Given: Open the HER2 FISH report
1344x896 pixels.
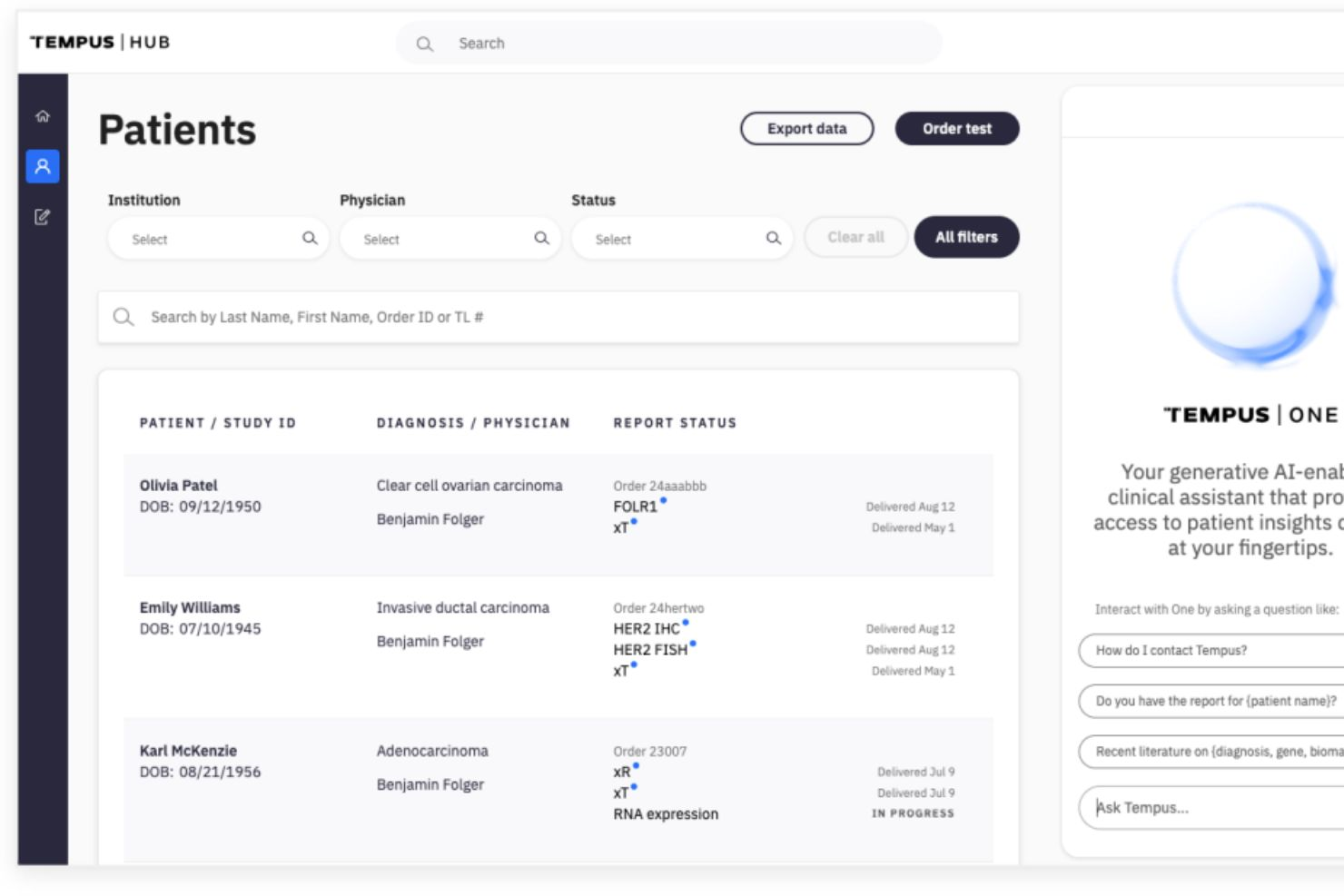Looking at the screenshot, I should 650,649.
